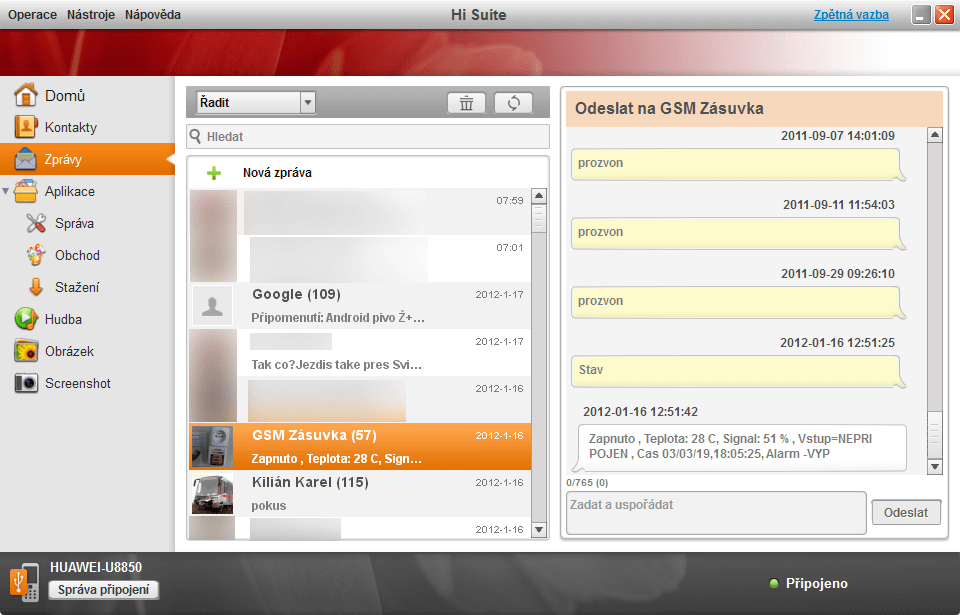
Task: Open the Obrázek sunflower icon
Action: tap(26, 351)
